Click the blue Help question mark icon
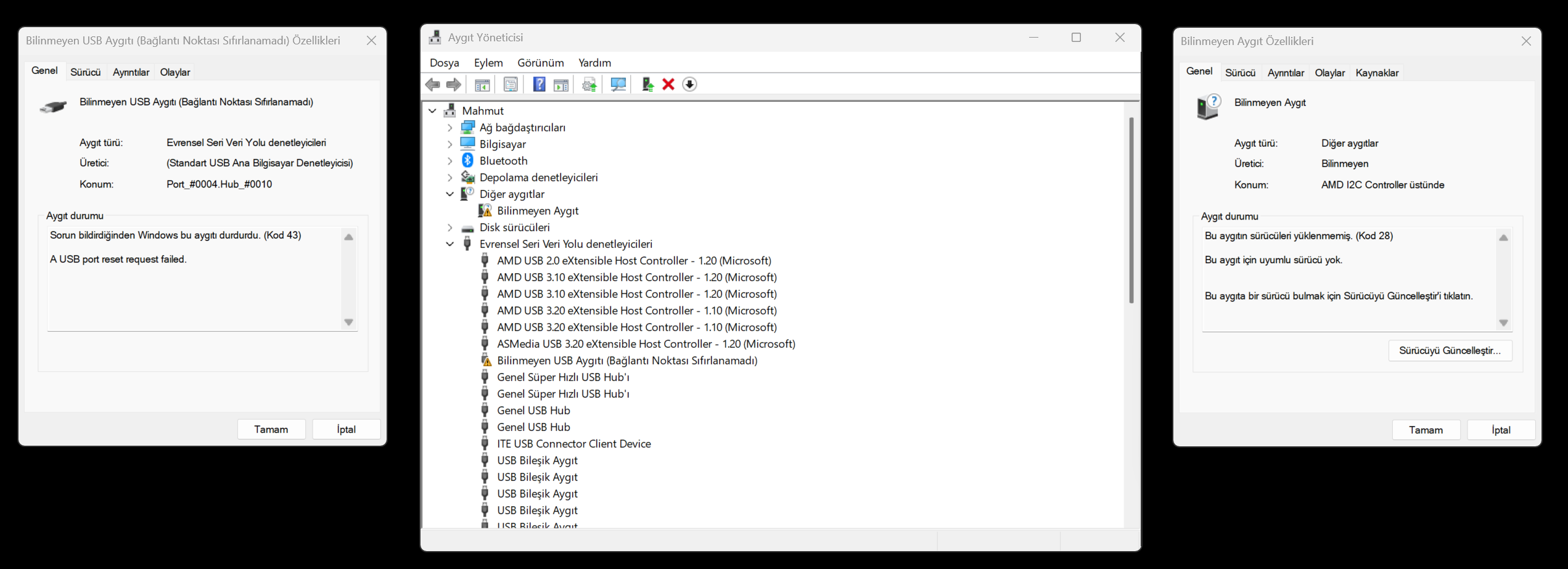The width and height of the screenshot is (1568, 569). click(x=539, y=84)
